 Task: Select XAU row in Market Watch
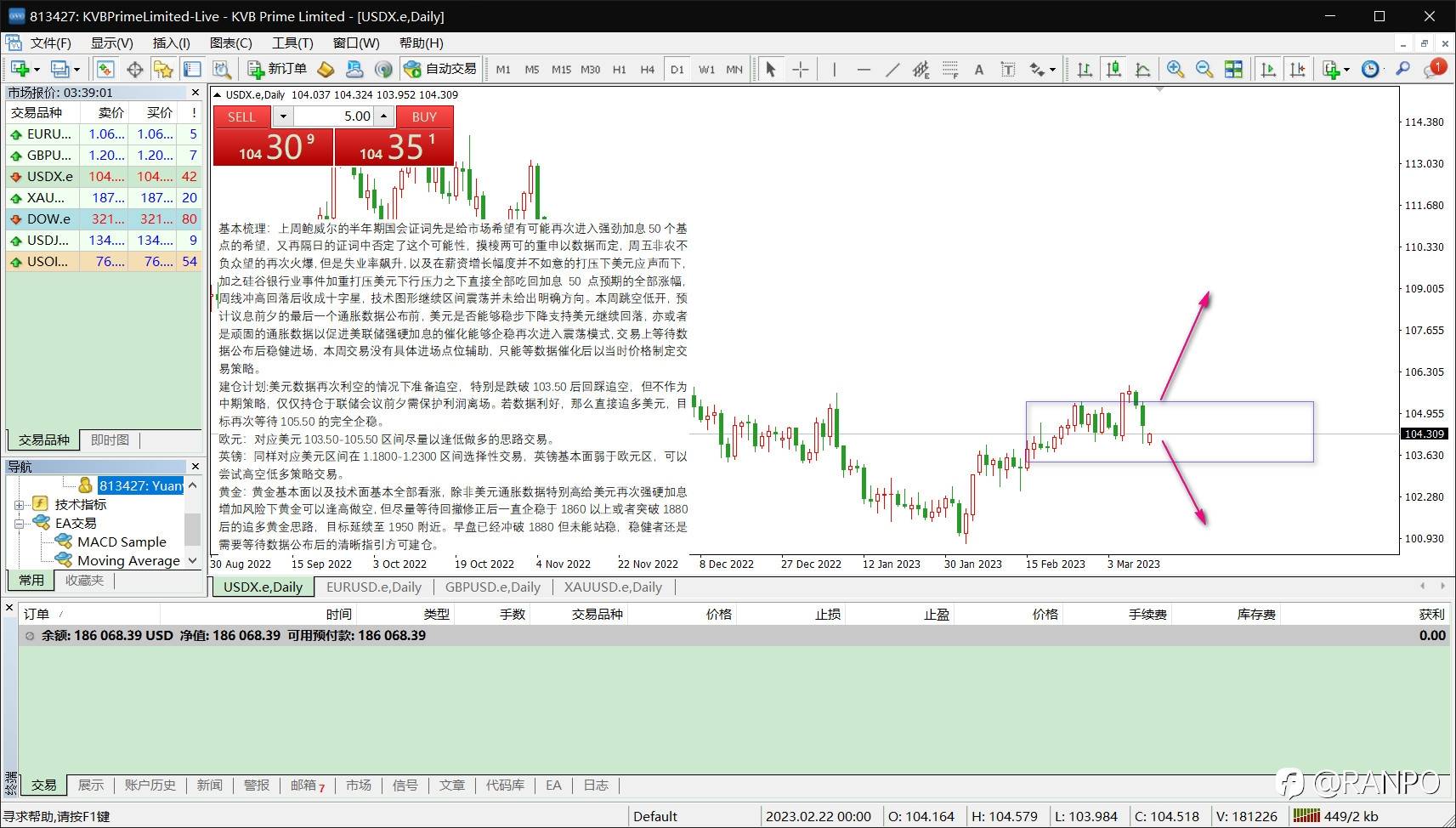click(105, 197)
